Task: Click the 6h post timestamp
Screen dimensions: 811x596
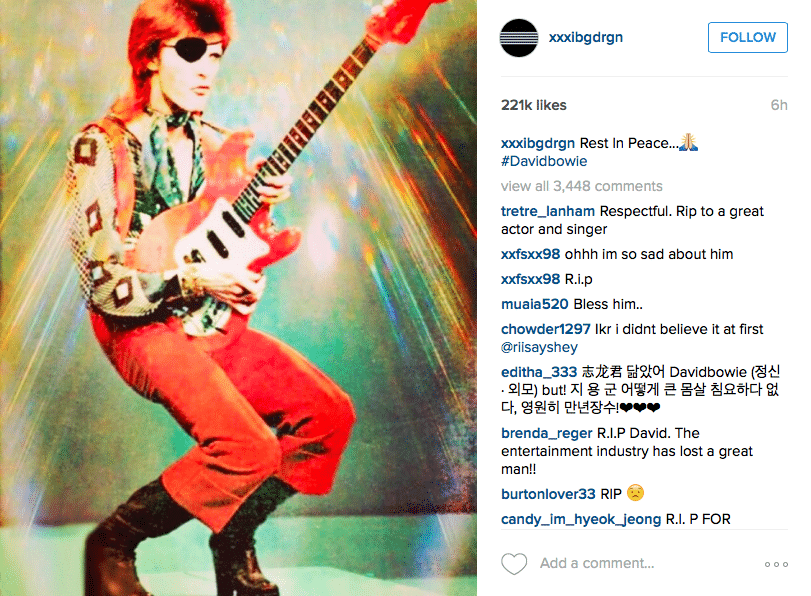Action: click(x=779, y=105)
